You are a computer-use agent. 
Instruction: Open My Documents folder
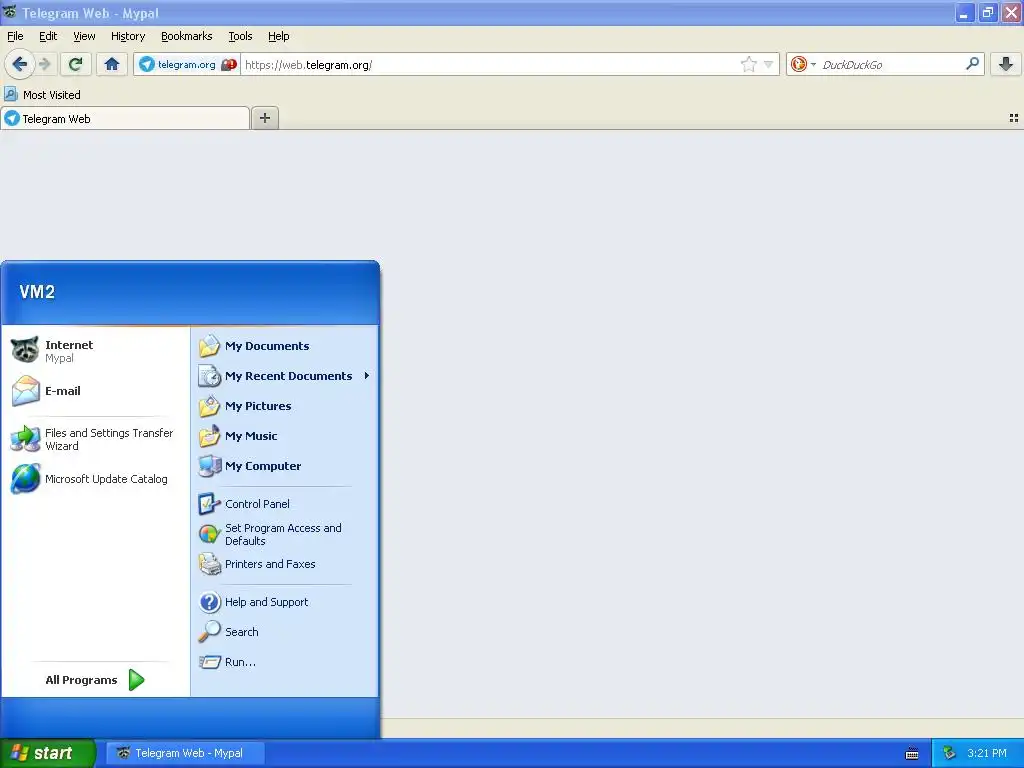click(285, 345)
